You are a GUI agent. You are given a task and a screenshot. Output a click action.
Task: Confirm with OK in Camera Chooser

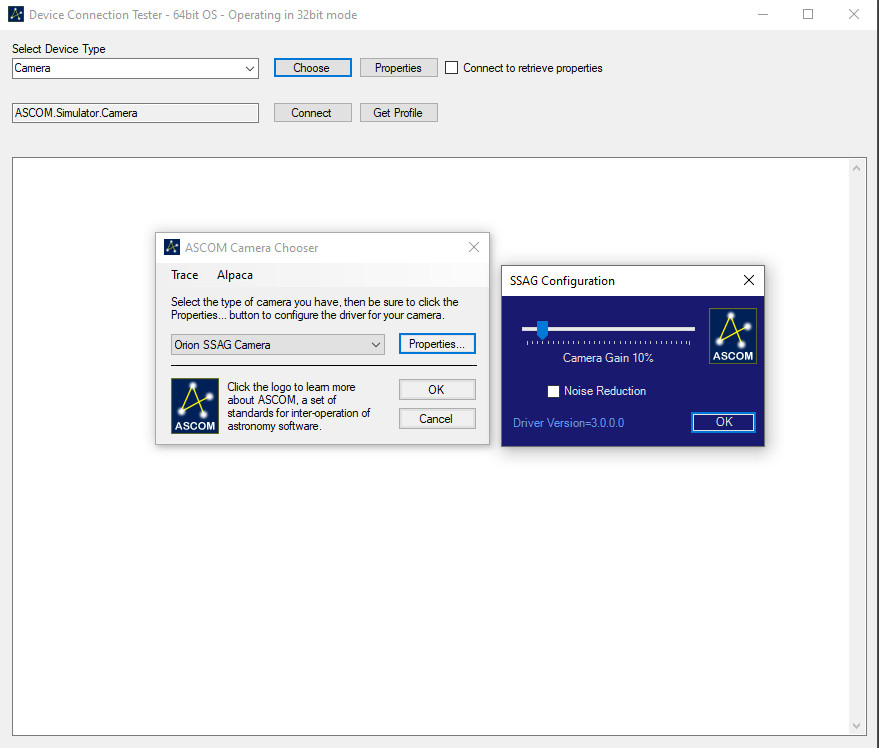click(437, 390)
